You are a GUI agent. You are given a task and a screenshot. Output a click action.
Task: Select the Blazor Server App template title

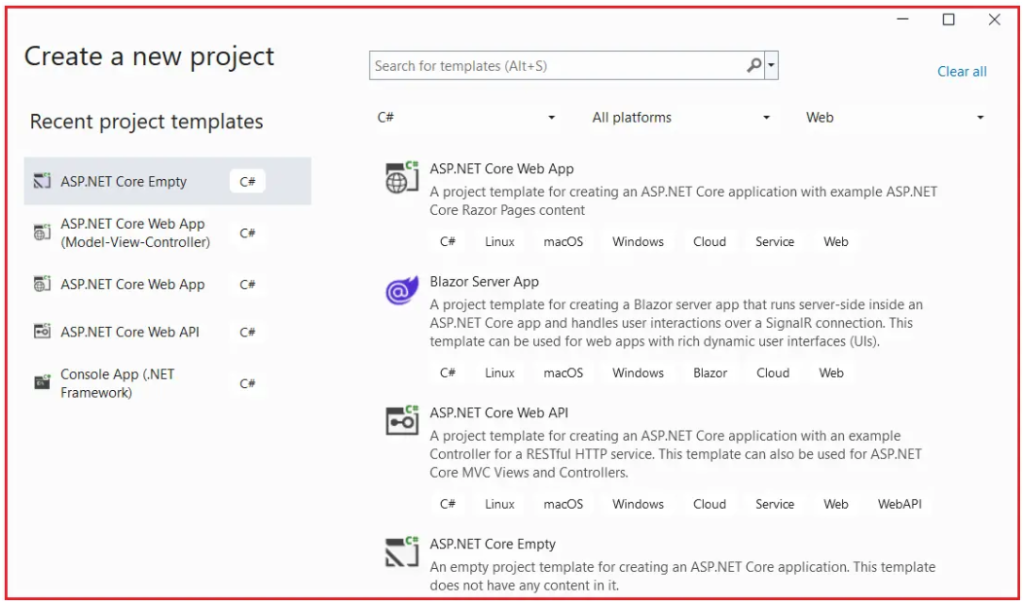[484, 282]
